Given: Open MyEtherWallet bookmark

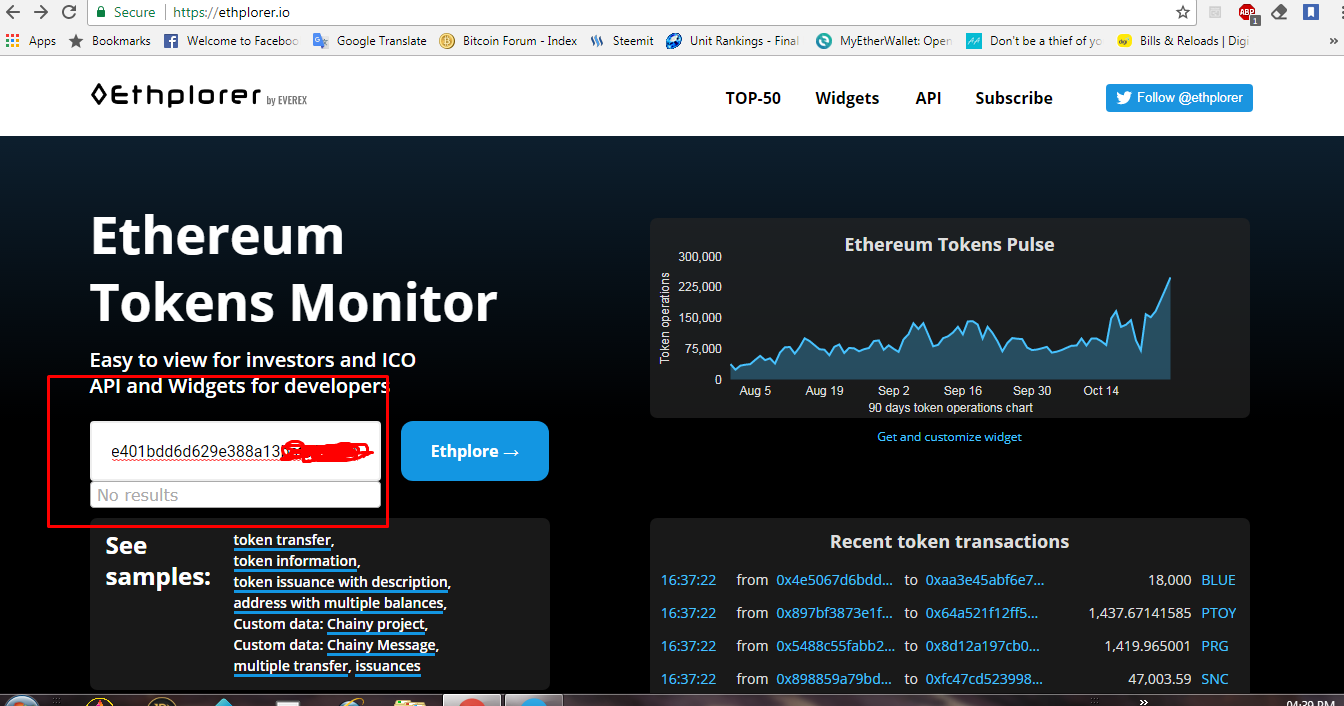Looking at the screenshot, I should (884, 41).
